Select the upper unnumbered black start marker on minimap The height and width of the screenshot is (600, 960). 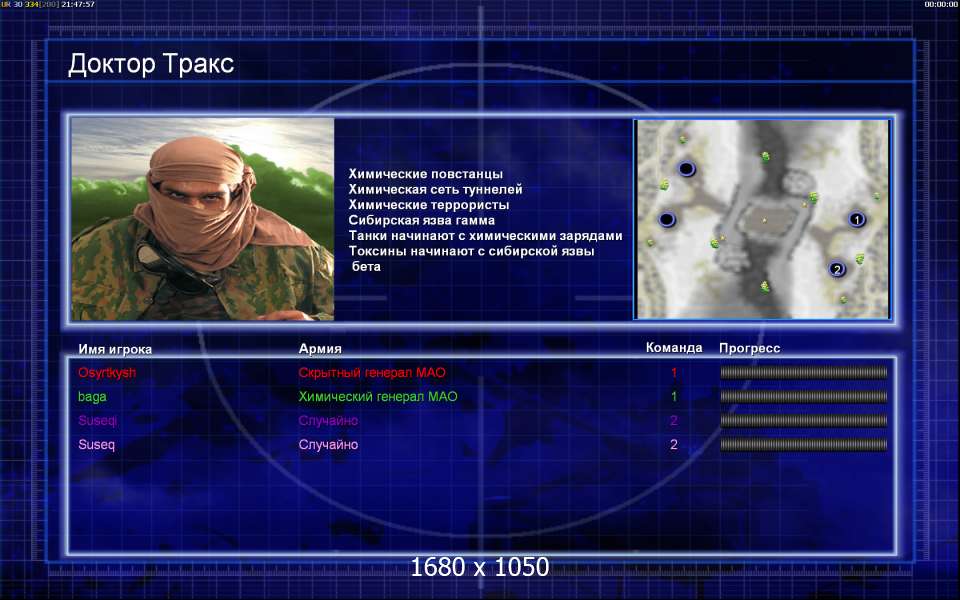click(686, 168)
